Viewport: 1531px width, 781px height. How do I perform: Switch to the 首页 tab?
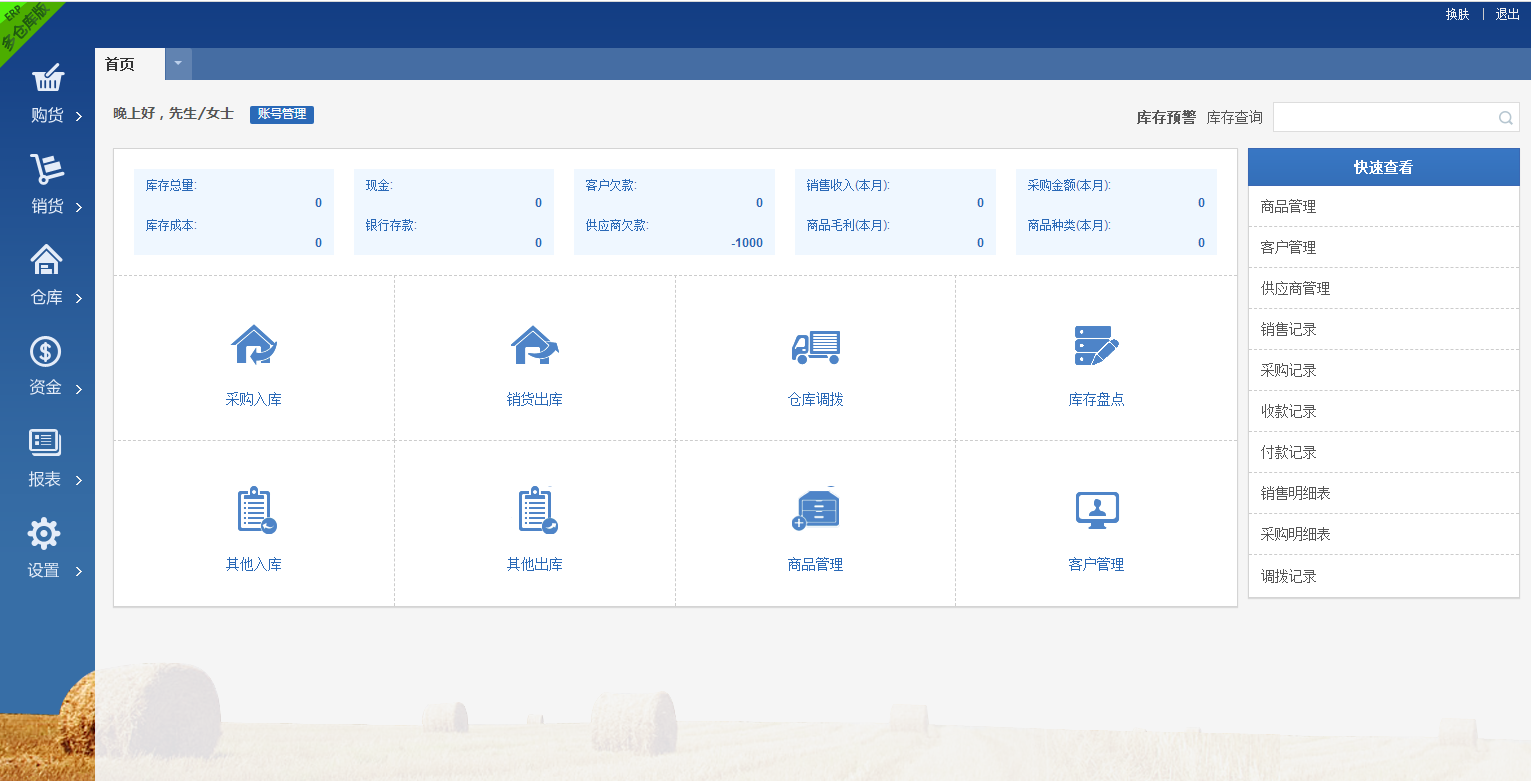tap(118, 62)
